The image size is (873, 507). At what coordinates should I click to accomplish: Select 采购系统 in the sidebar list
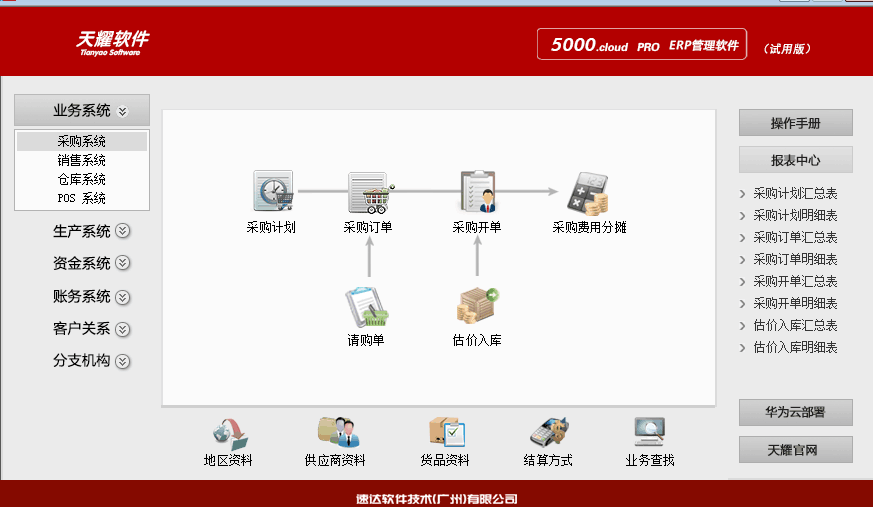click(x=82, y=141)
